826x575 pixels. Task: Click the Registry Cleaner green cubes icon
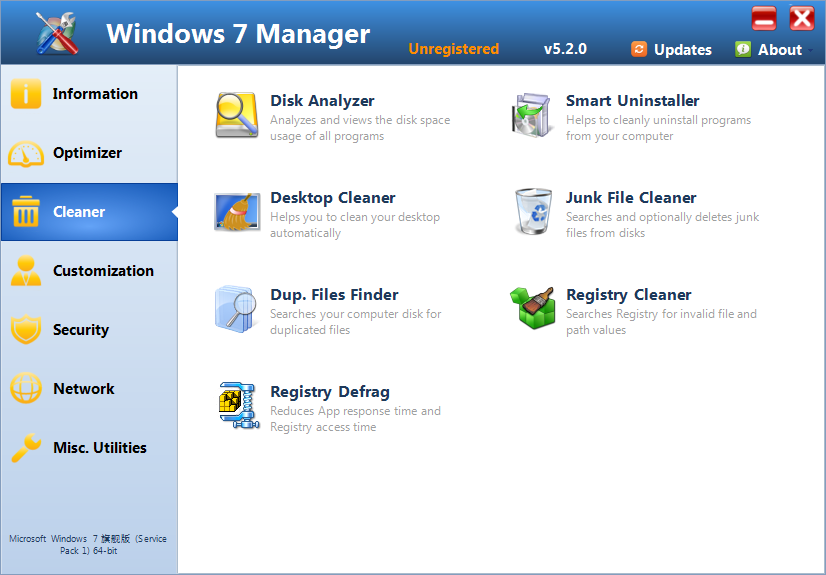(533, 309)
